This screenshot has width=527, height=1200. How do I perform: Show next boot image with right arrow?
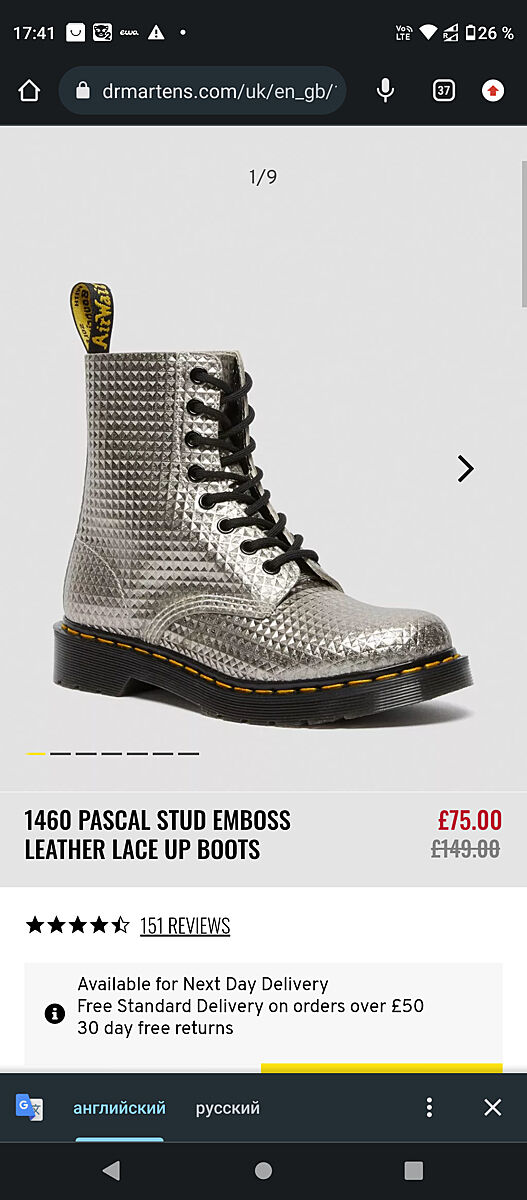pos(465,468)
